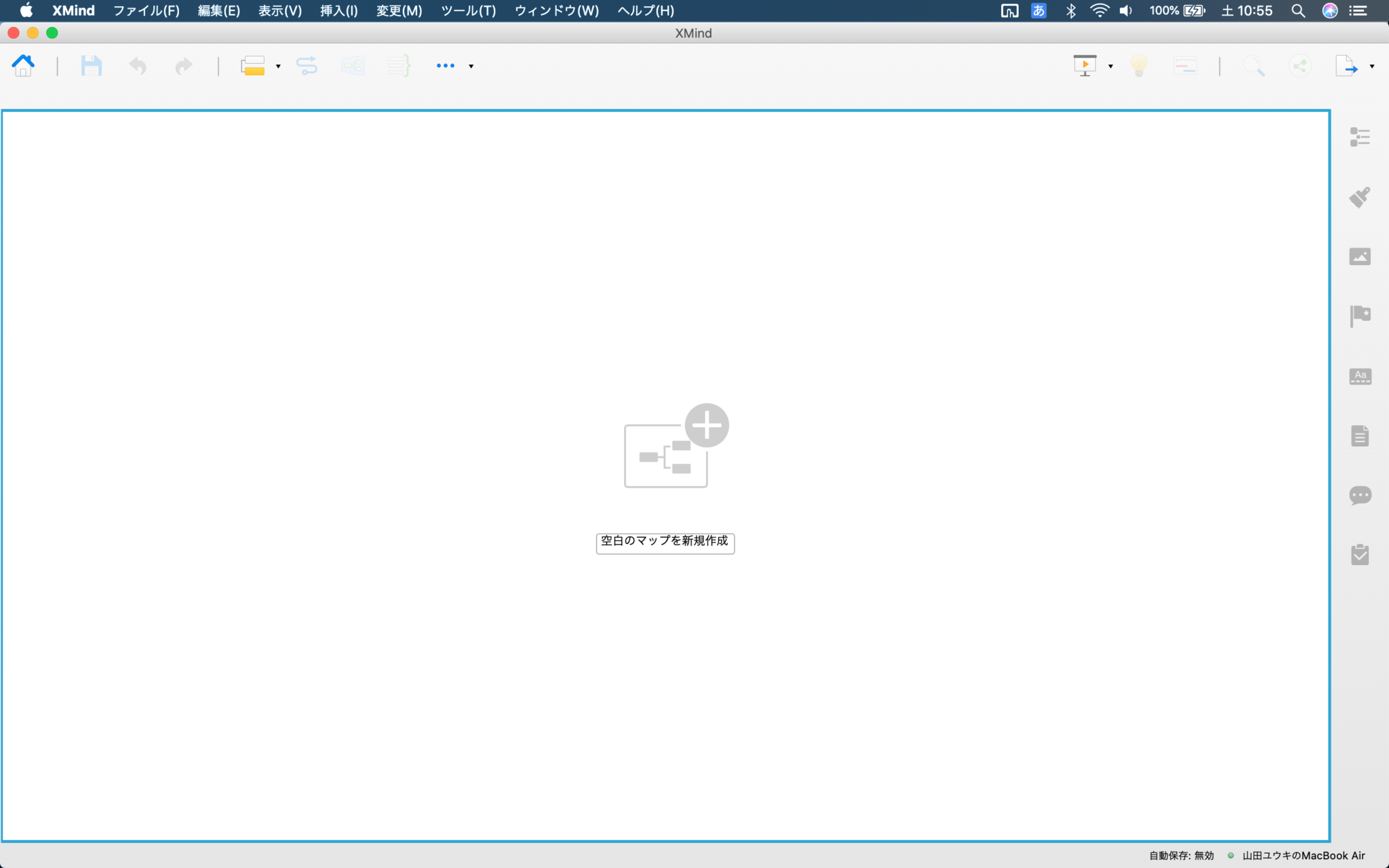Open the three-dot More toolbar icon
The image size is (1389, 868).
[446, 66]
